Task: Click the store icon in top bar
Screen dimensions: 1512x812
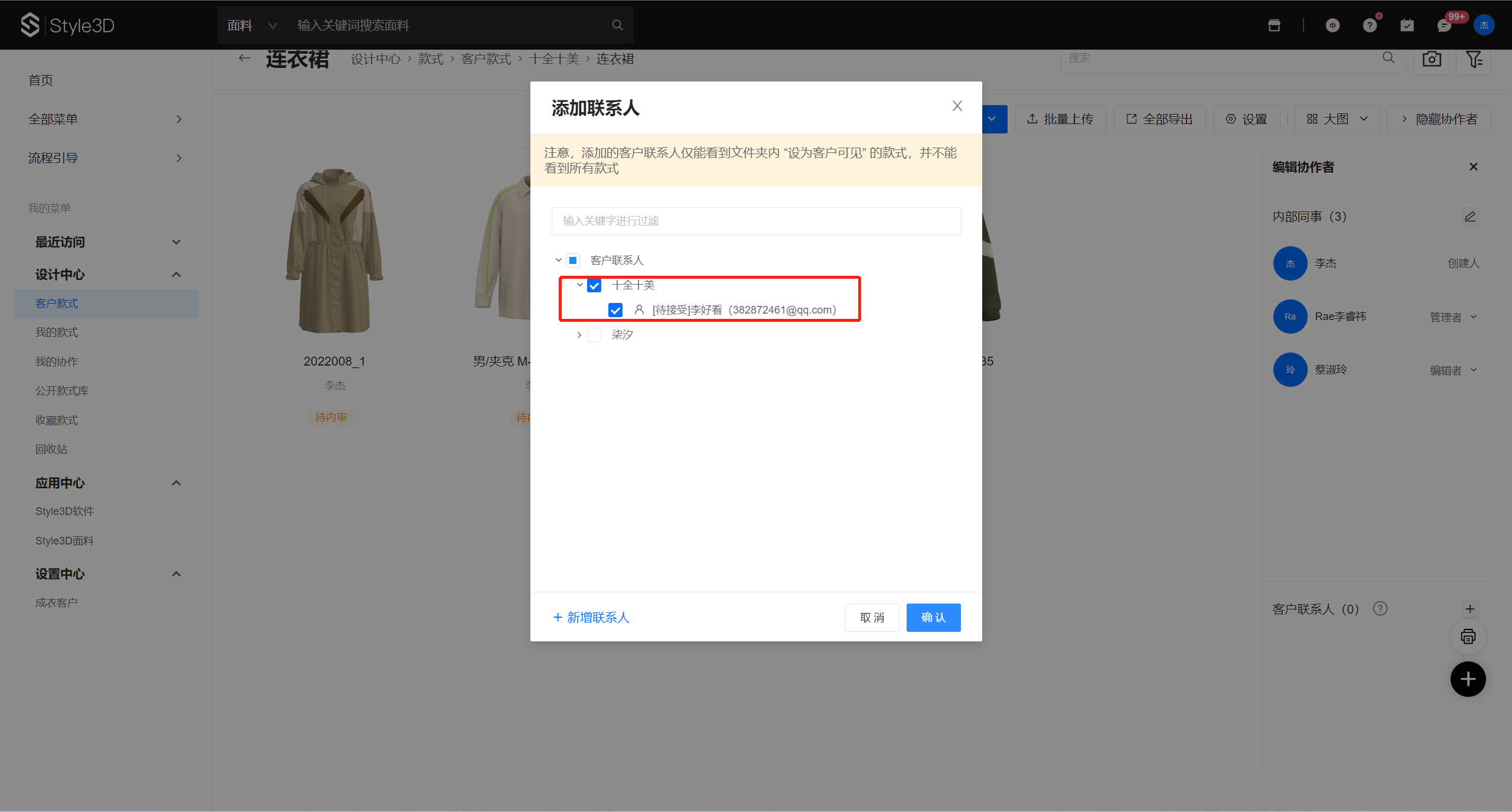Action: point(1274,25)
